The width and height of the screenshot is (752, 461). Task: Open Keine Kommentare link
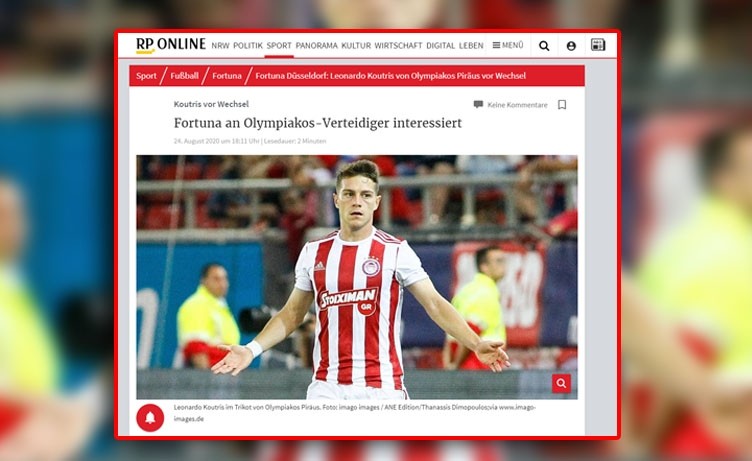click(x=517, y=105)
